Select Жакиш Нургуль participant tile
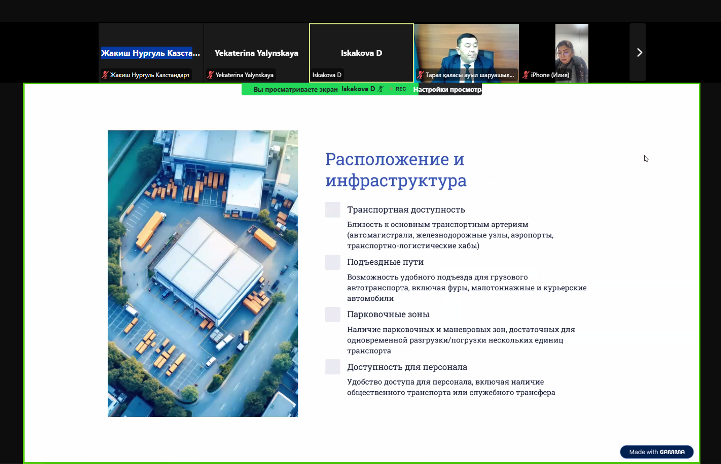Viewport: 721px width, 464px height. tap(151, 53)
